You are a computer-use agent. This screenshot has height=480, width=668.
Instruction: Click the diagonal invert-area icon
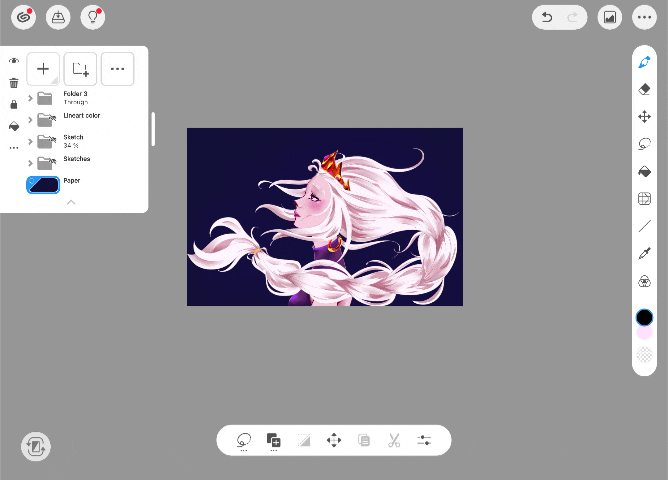(304, 440)
